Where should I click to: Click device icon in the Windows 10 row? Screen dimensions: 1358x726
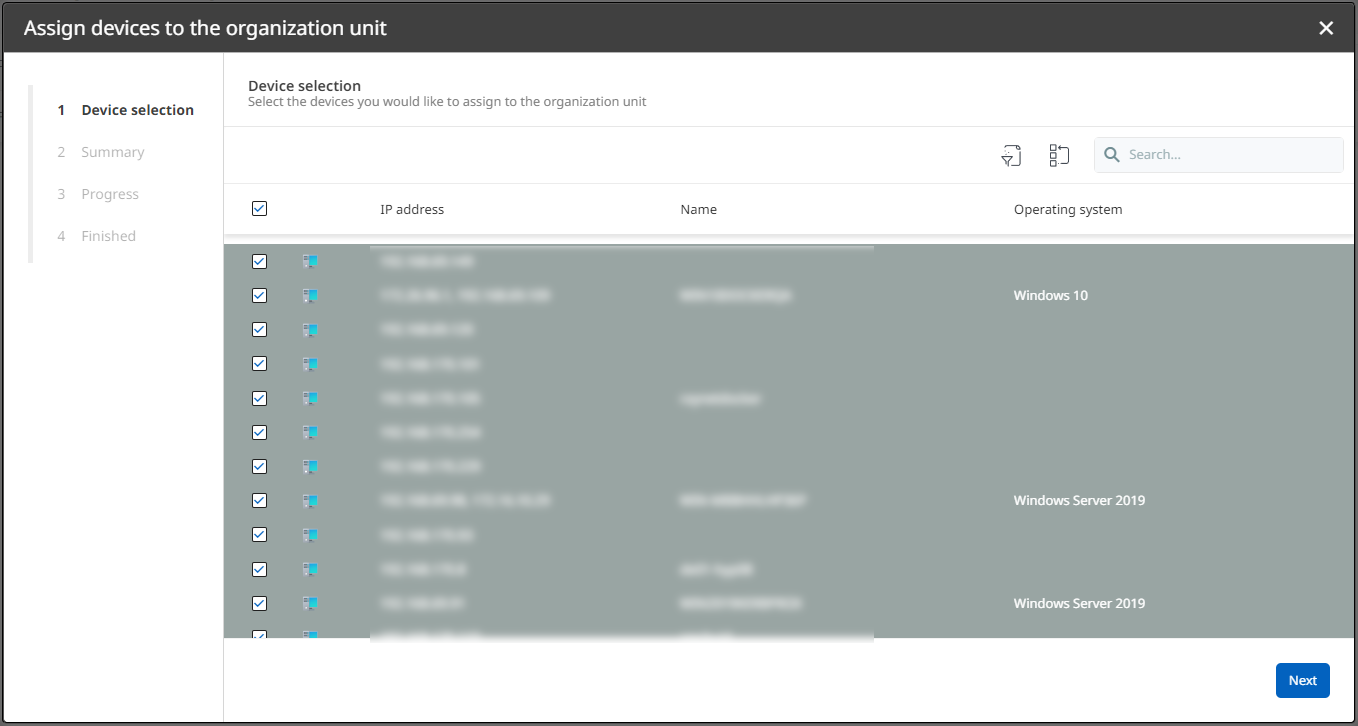point(311,296)
